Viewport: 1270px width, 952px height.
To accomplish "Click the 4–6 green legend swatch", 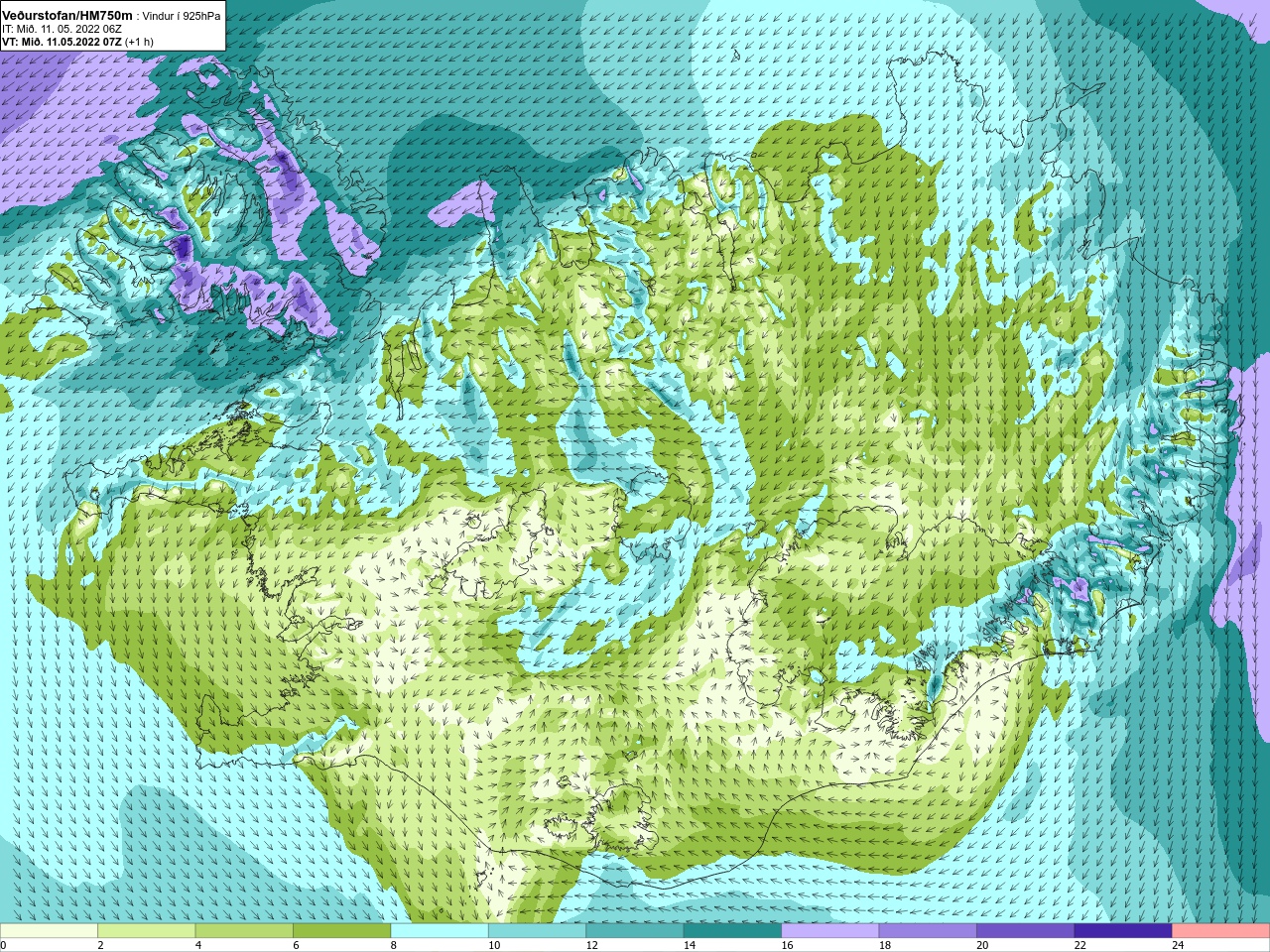I will [x=244, y=931].
